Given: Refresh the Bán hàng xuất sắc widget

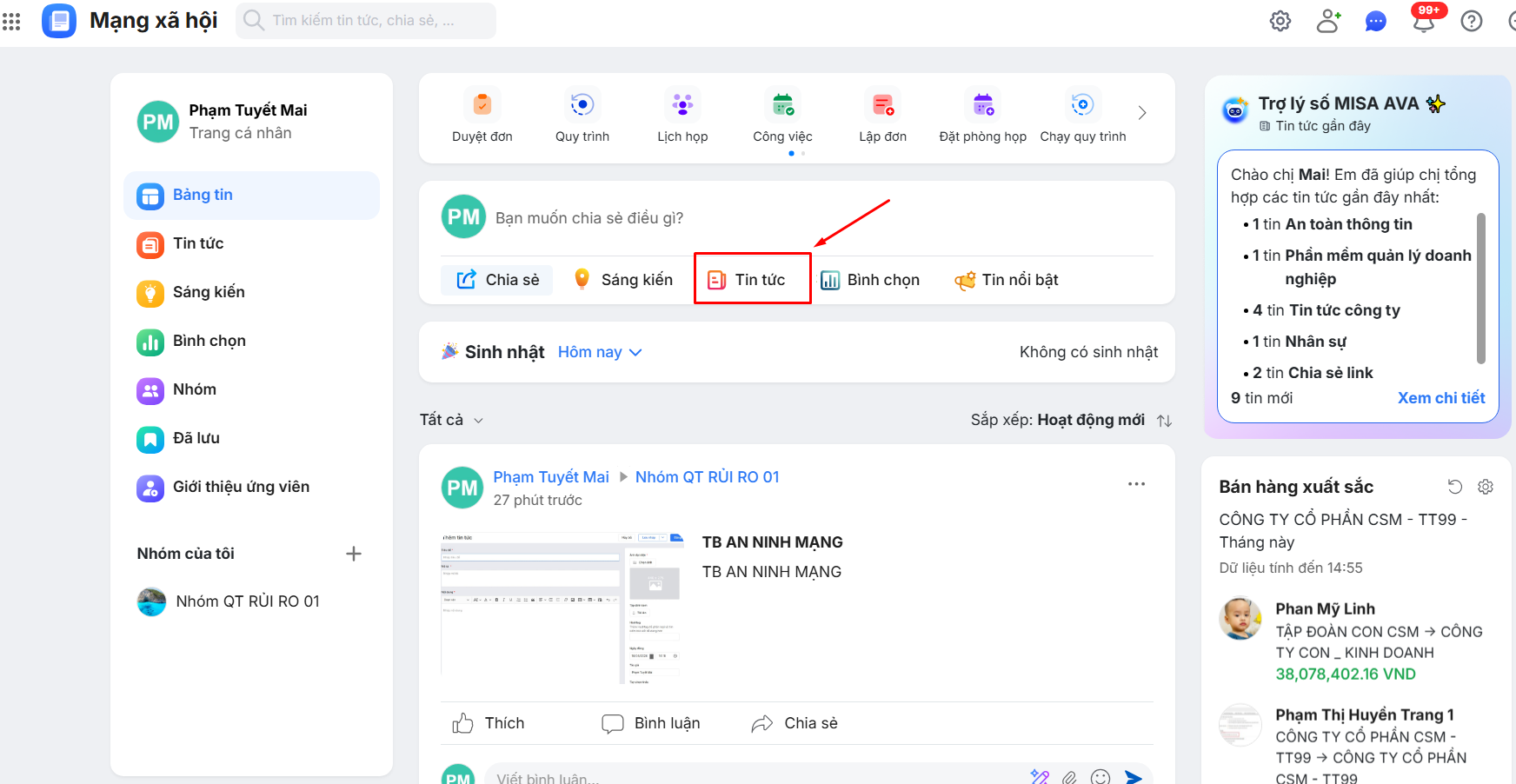Looking at the screenshot, I should tap(1454, 487).
